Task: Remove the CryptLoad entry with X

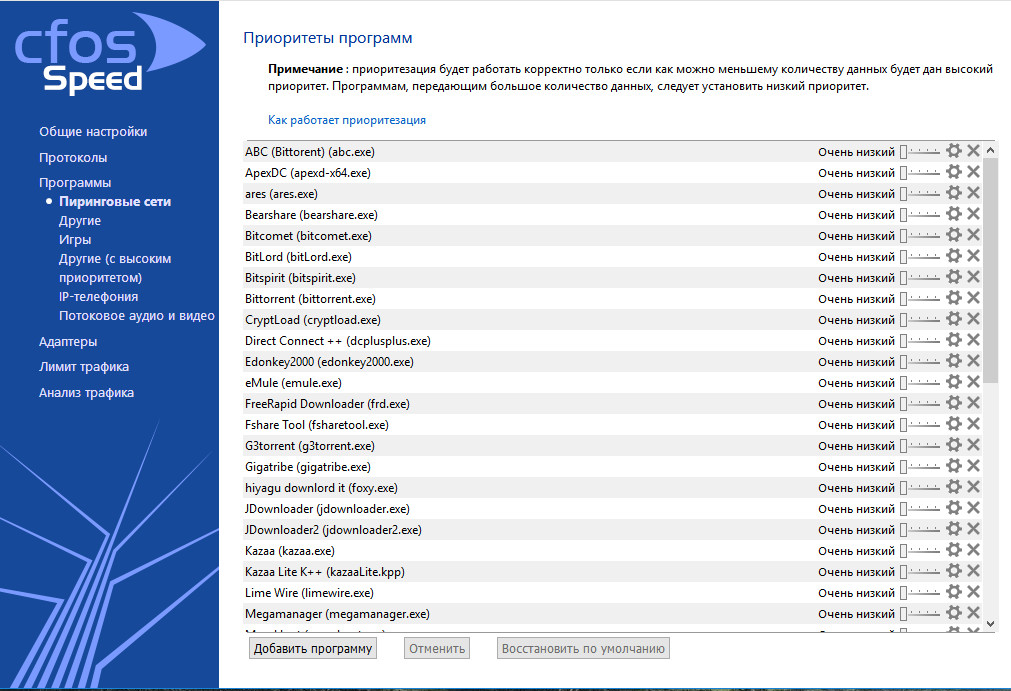Action: (x=974, y=319)
